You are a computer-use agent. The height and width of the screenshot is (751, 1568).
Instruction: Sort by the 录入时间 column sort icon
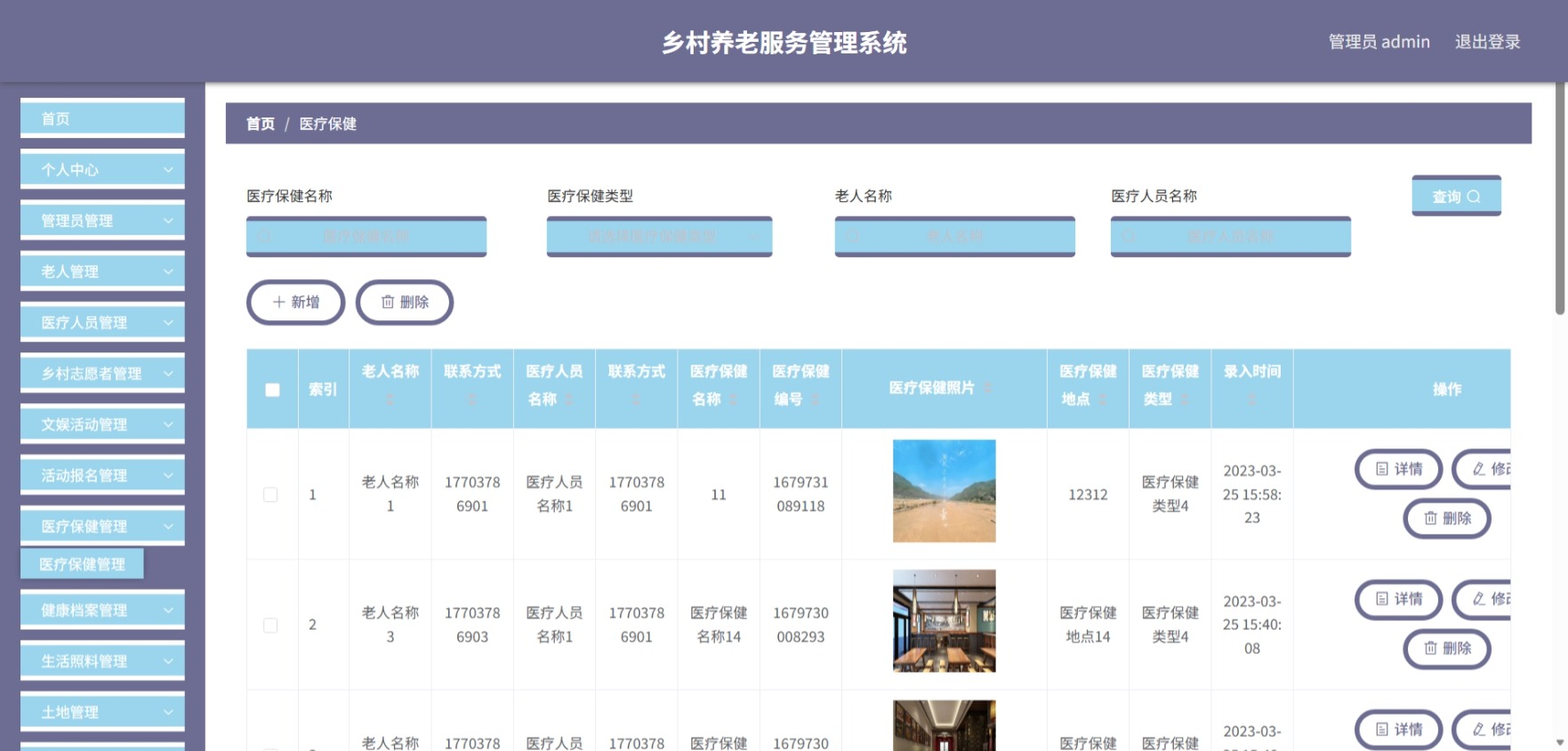coord(1252,400)
